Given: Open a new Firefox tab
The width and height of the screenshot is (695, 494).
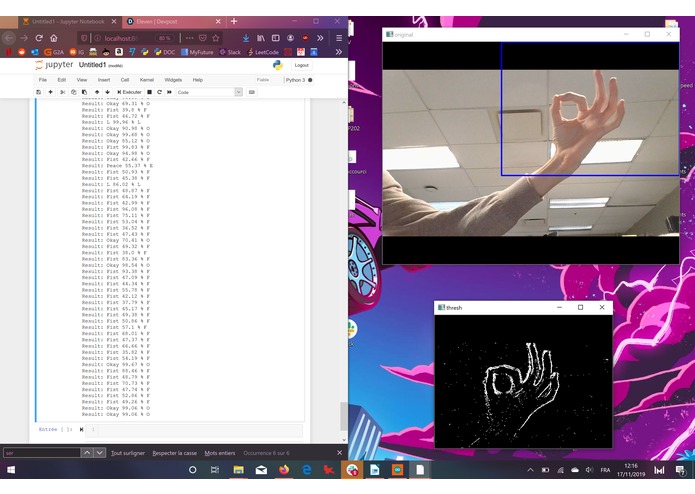Looking at the screenshot, I should click(234, 21).
